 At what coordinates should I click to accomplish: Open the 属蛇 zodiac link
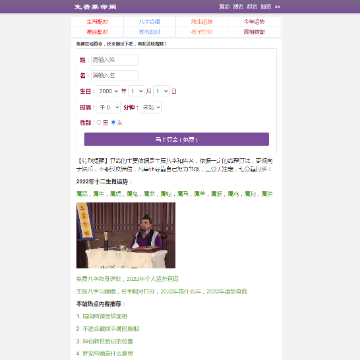[x=166, y=194]
